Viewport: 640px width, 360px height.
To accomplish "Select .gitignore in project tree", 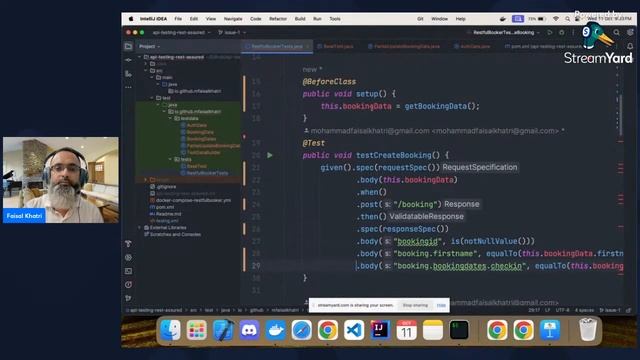I will (x=165, y=187).
